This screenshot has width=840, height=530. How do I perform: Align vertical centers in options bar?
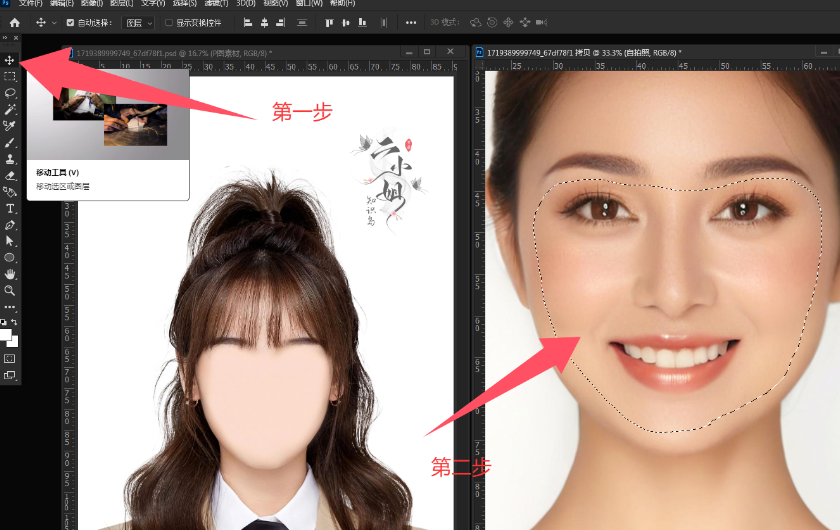tap(346, 23)
